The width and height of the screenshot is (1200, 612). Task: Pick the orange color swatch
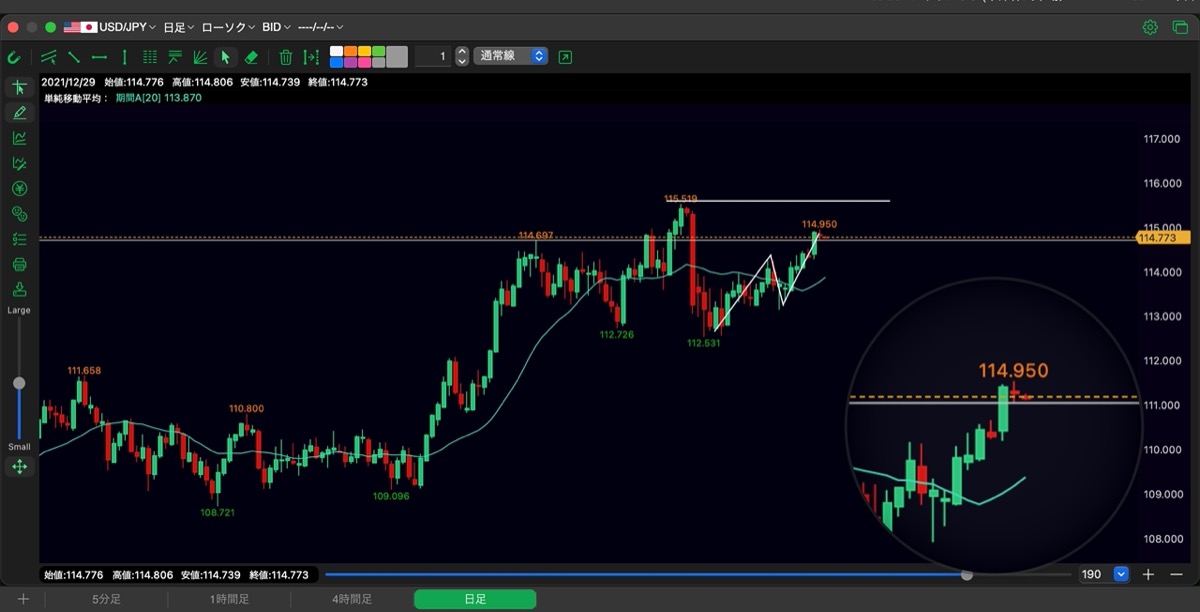coord(351,51)
